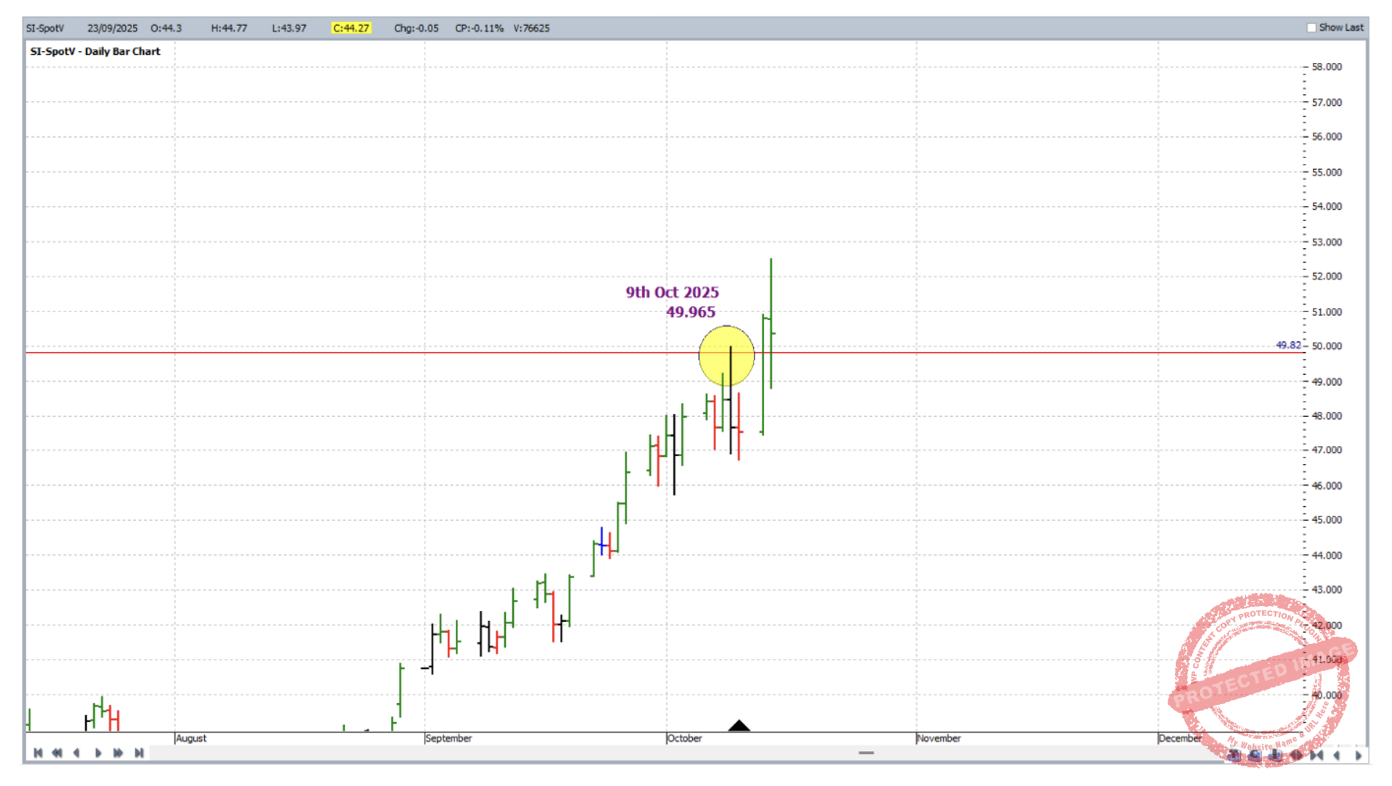Click the bottom-right left-arrow icon
The height and width of the screenshot is (786, 1392).
1336,755
